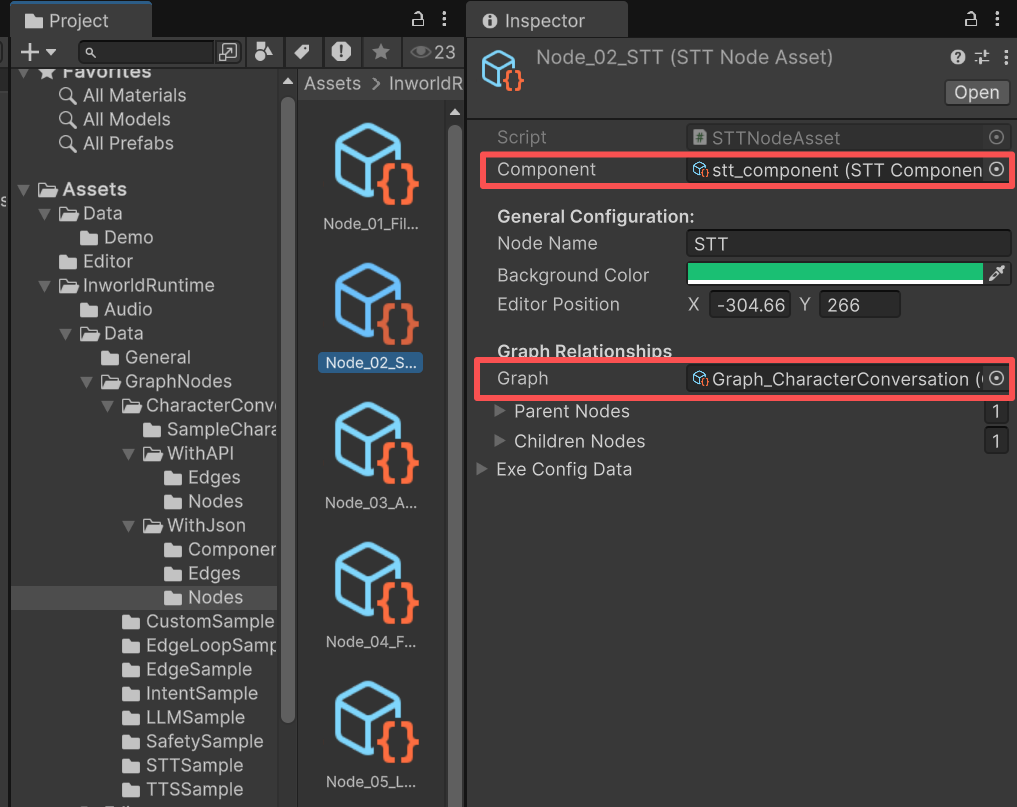1017x807 pixels.
Task: Select the IntentSample folder
Action: (189, 693)
